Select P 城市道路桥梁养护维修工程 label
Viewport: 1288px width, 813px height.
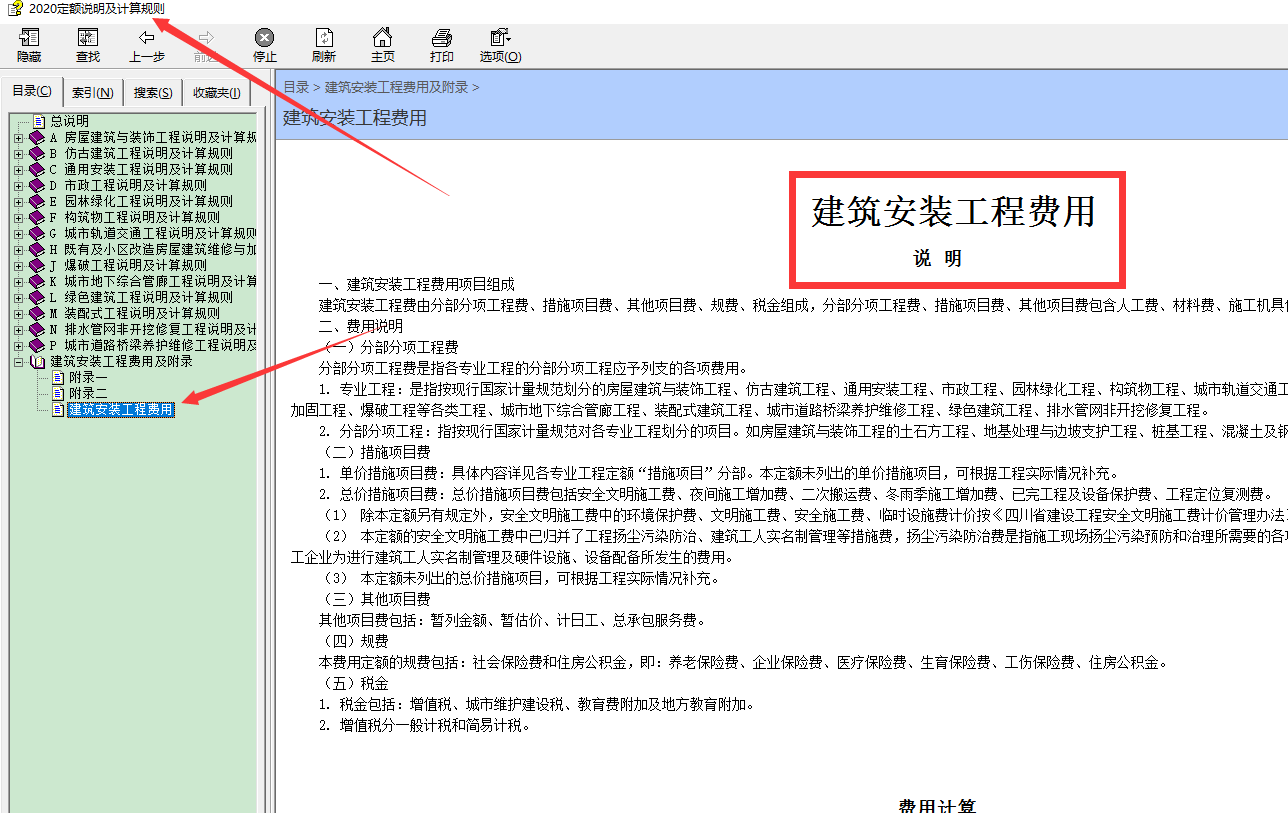pos(153,346)
